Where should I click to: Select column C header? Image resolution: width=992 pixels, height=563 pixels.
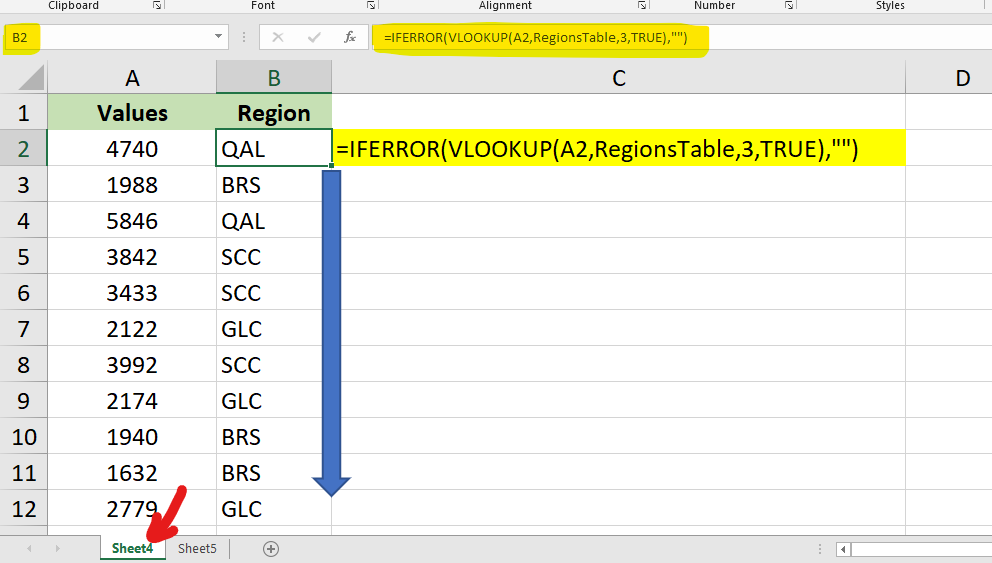[x=619, y=78]
